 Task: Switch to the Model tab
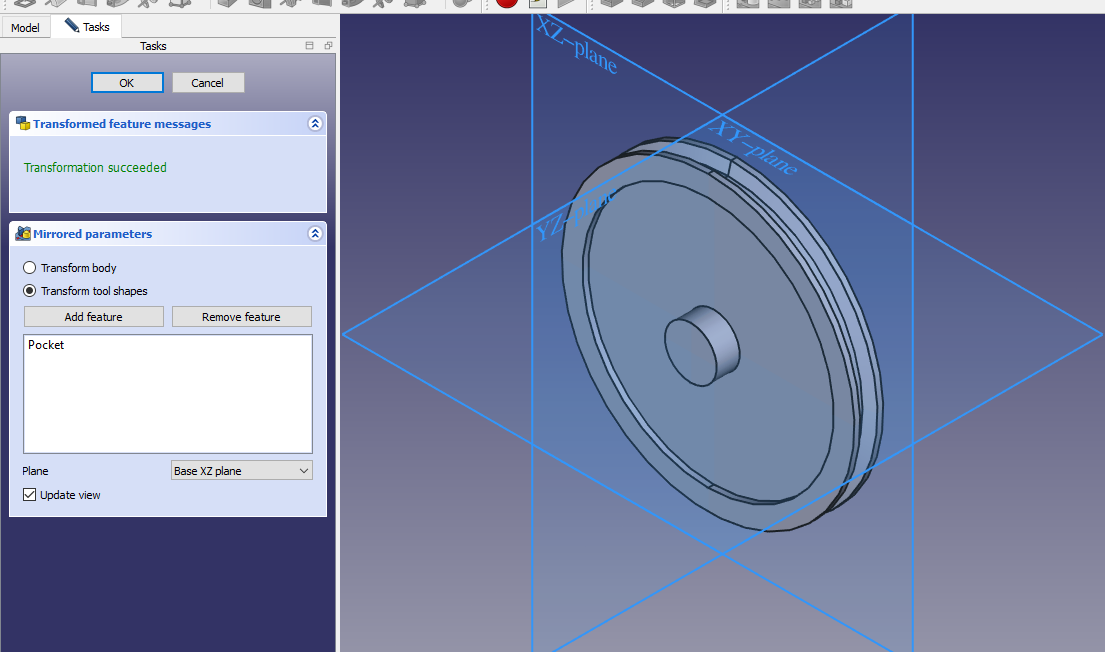(25, 27)
